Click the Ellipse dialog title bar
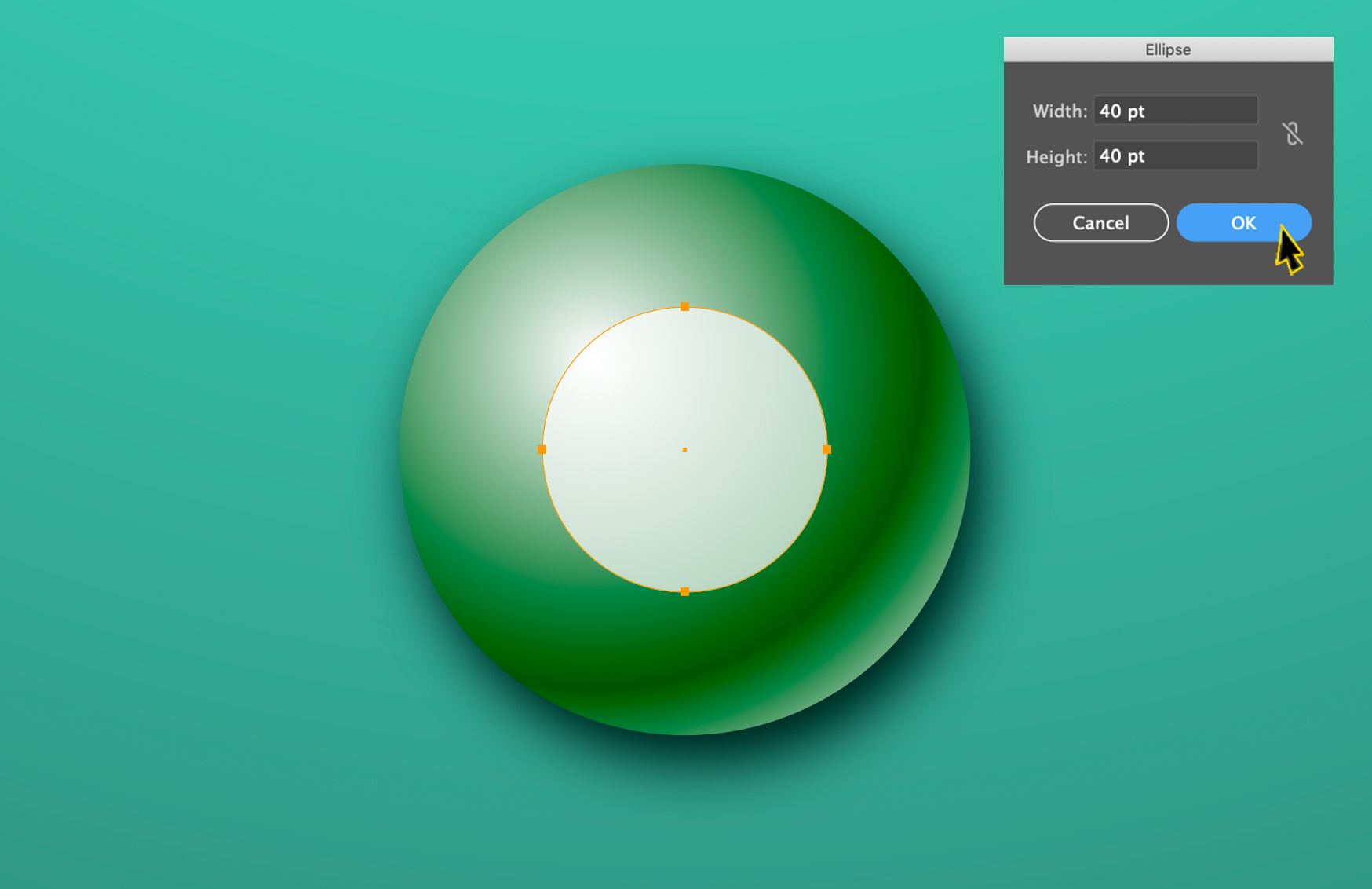This screenshot has width=1372, height=889. [1167, 49]
